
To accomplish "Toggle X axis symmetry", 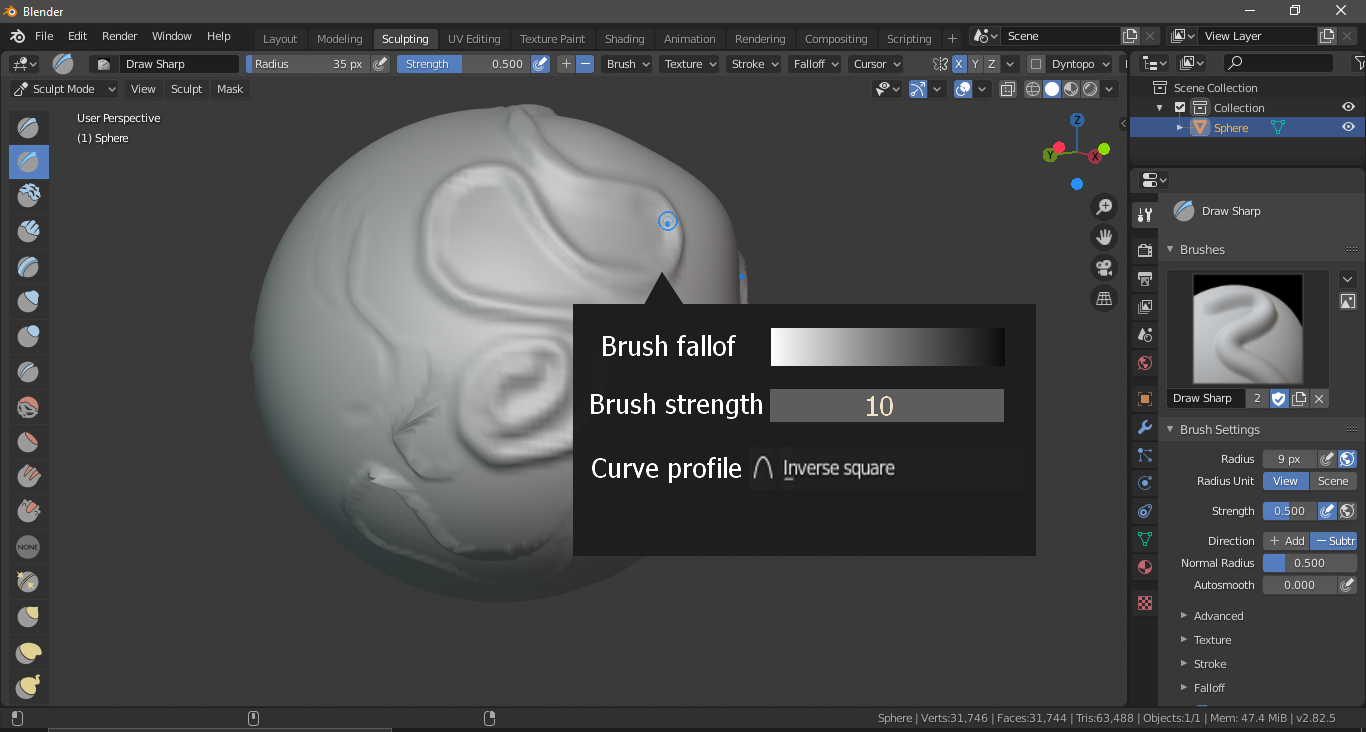I will 959,64.
